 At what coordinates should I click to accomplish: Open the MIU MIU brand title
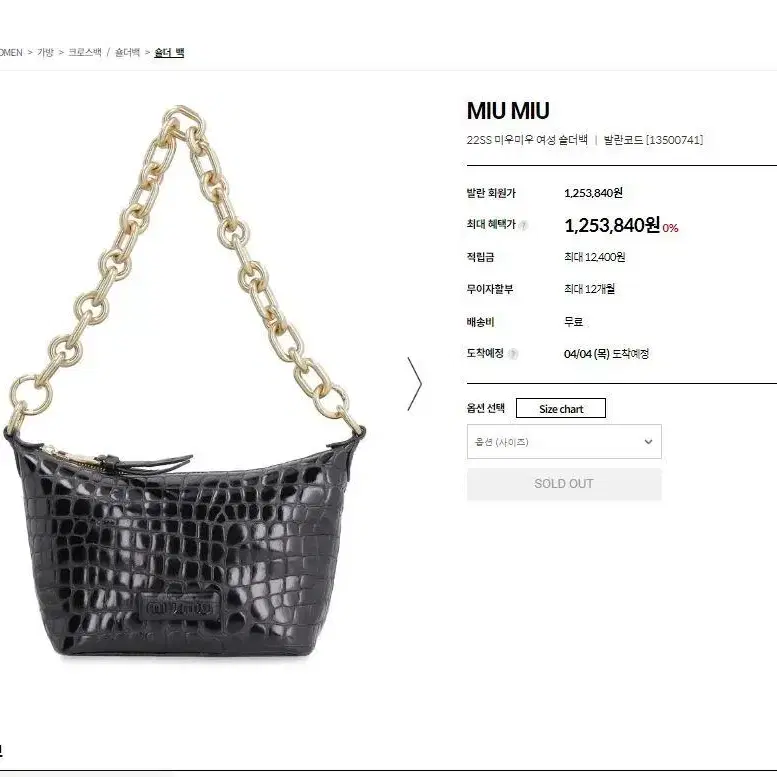point(508,111)
